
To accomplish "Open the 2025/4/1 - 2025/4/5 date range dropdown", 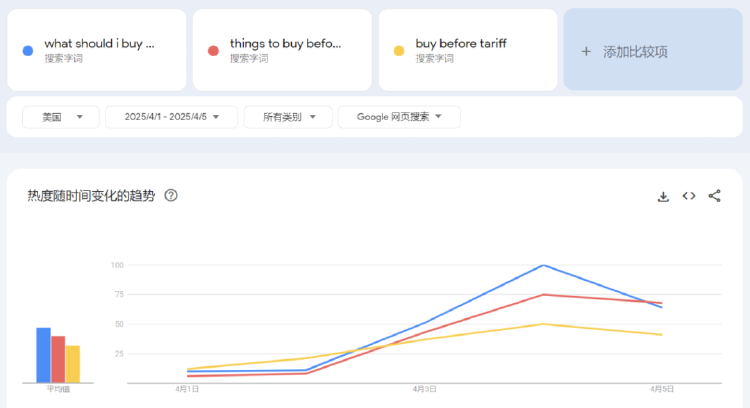I will pyautogui.click(x=171, y=117).
